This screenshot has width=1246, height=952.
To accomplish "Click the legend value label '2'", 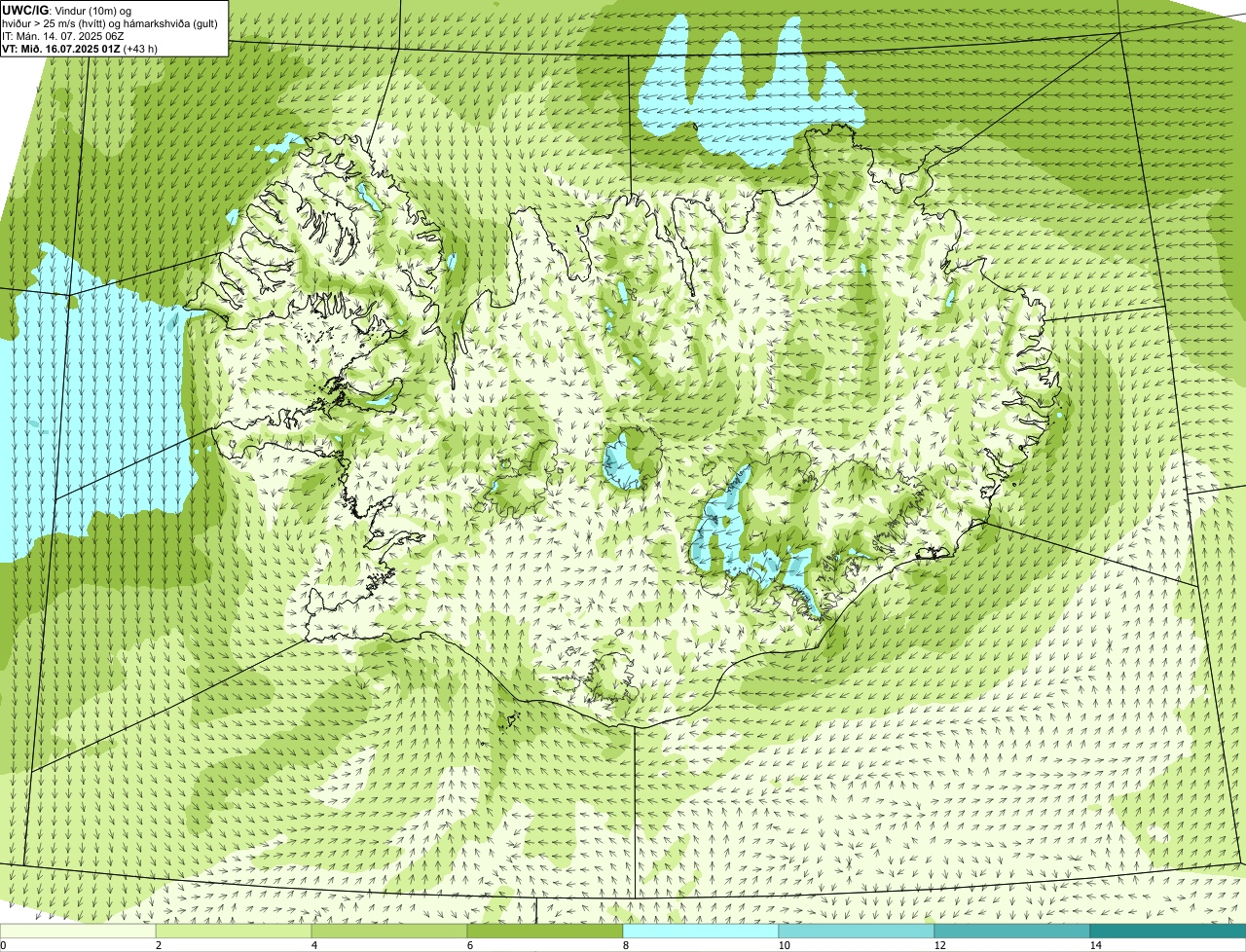I will [x=158, y=945].
